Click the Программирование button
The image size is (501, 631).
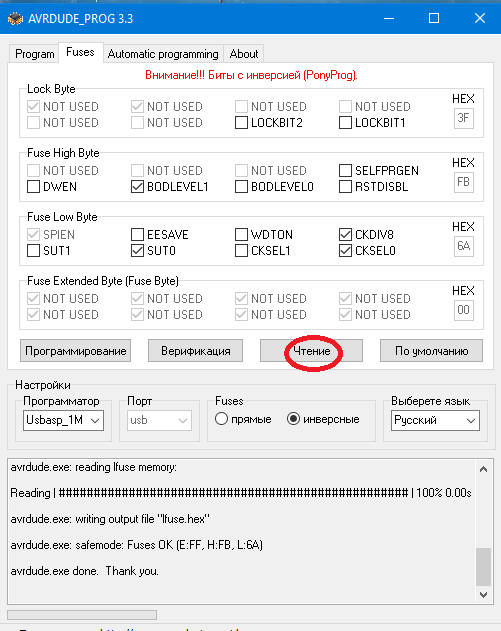coord(76,351)
